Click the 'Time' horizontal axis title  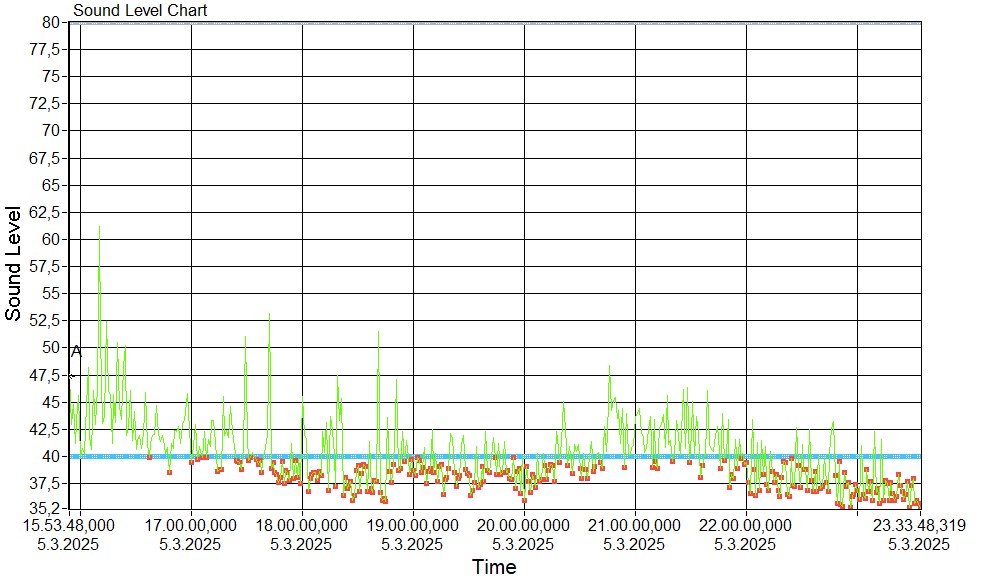click(494, 568)
